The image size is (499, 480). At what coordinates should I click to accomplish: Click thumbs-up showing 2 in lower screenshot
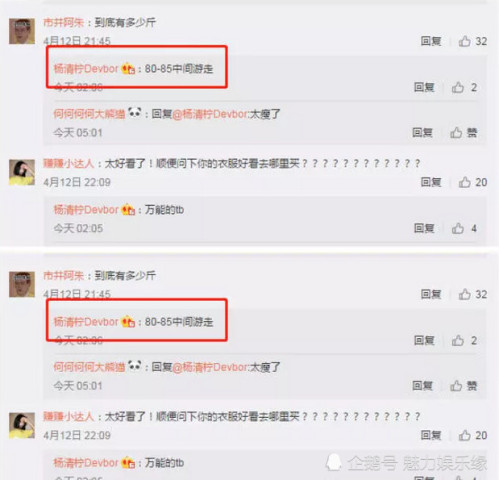click(x=458, y=340)
